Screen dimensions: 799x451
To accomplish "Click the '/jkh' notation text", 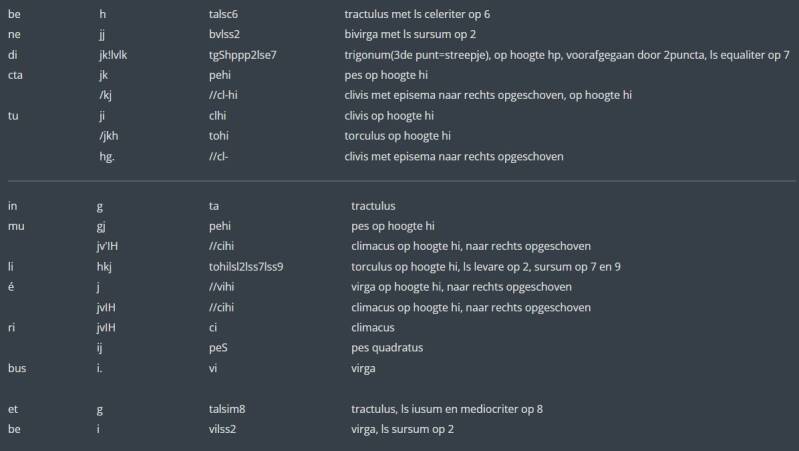I will [x=109, y=135].
